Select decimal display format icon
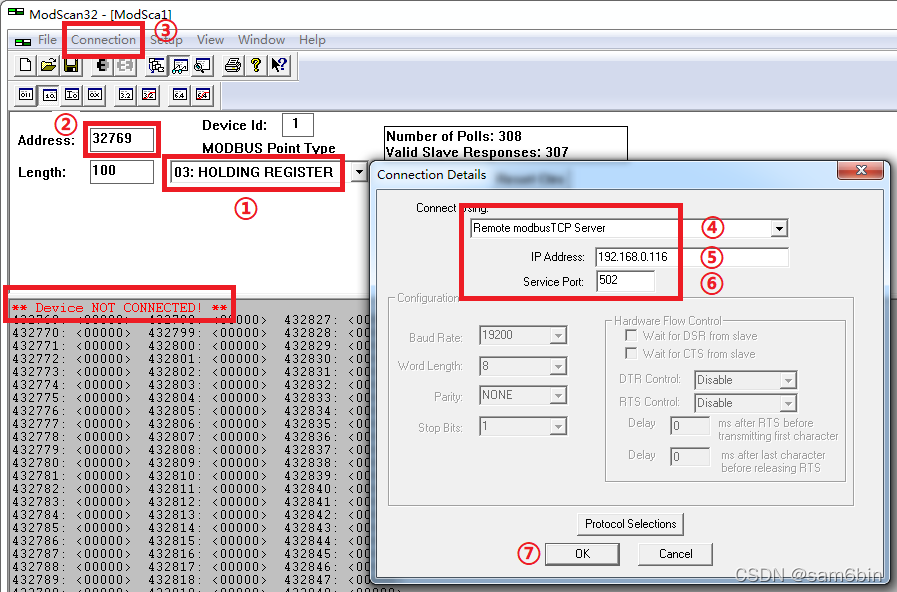The width and height of the screenshot is (897, 592). [49, 95]
